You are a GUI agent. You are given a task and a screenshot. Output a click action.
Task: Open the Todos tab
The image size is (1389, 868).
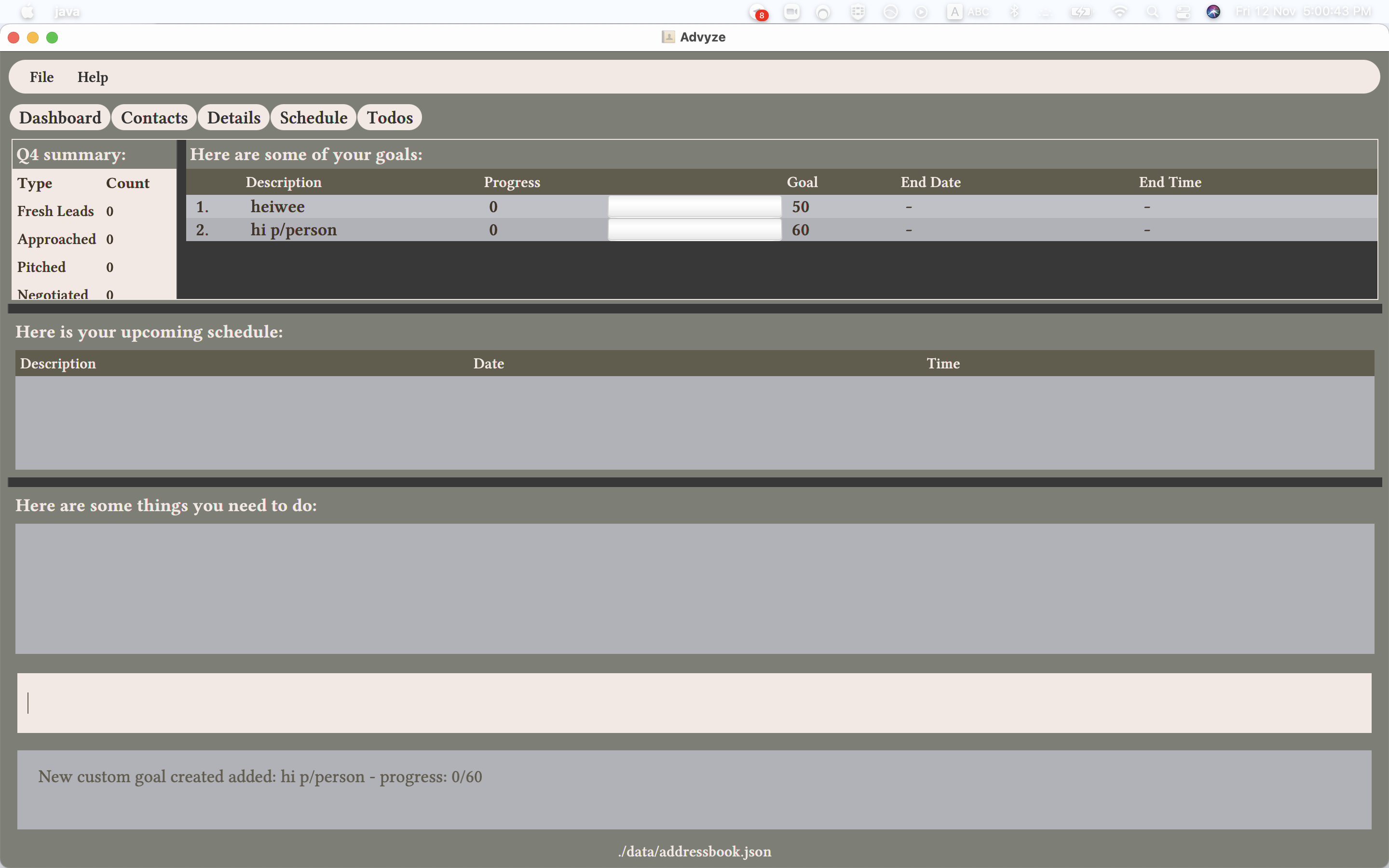(390, 118)
